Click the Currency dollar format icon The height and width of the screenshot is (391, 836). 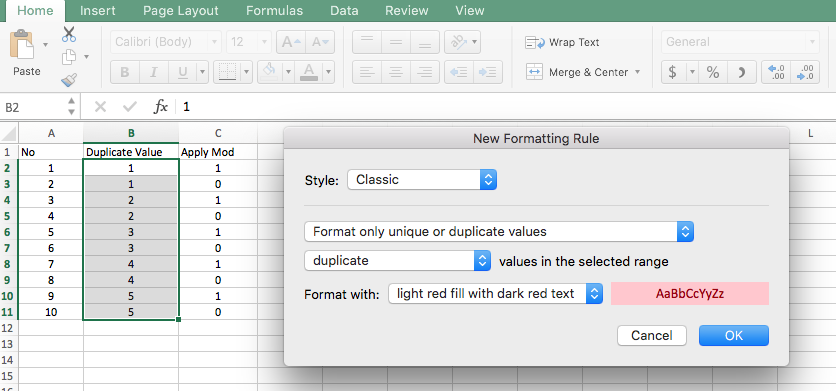[673, 72]
